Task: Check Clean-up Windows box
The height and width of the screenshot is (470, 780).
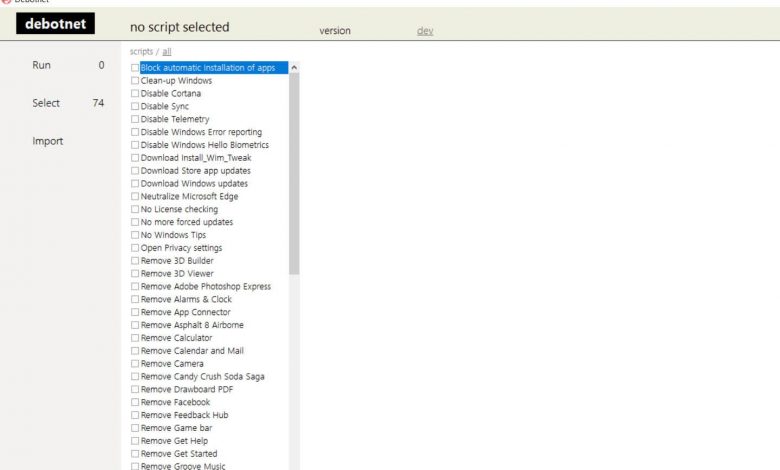Action: click(135, 81)
